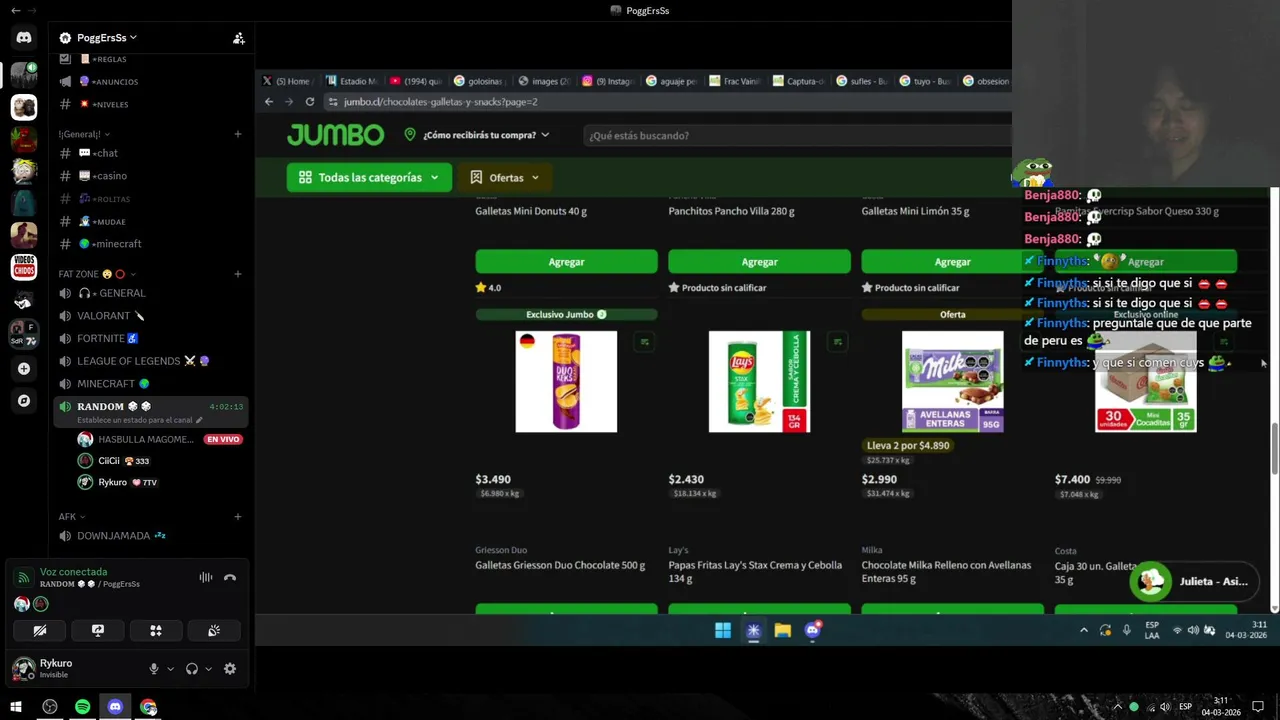This screenshot has width=1280, height=720.
Task: Focus the ¿Qué estás buscando? search box
Action: [x=797, y=135]
